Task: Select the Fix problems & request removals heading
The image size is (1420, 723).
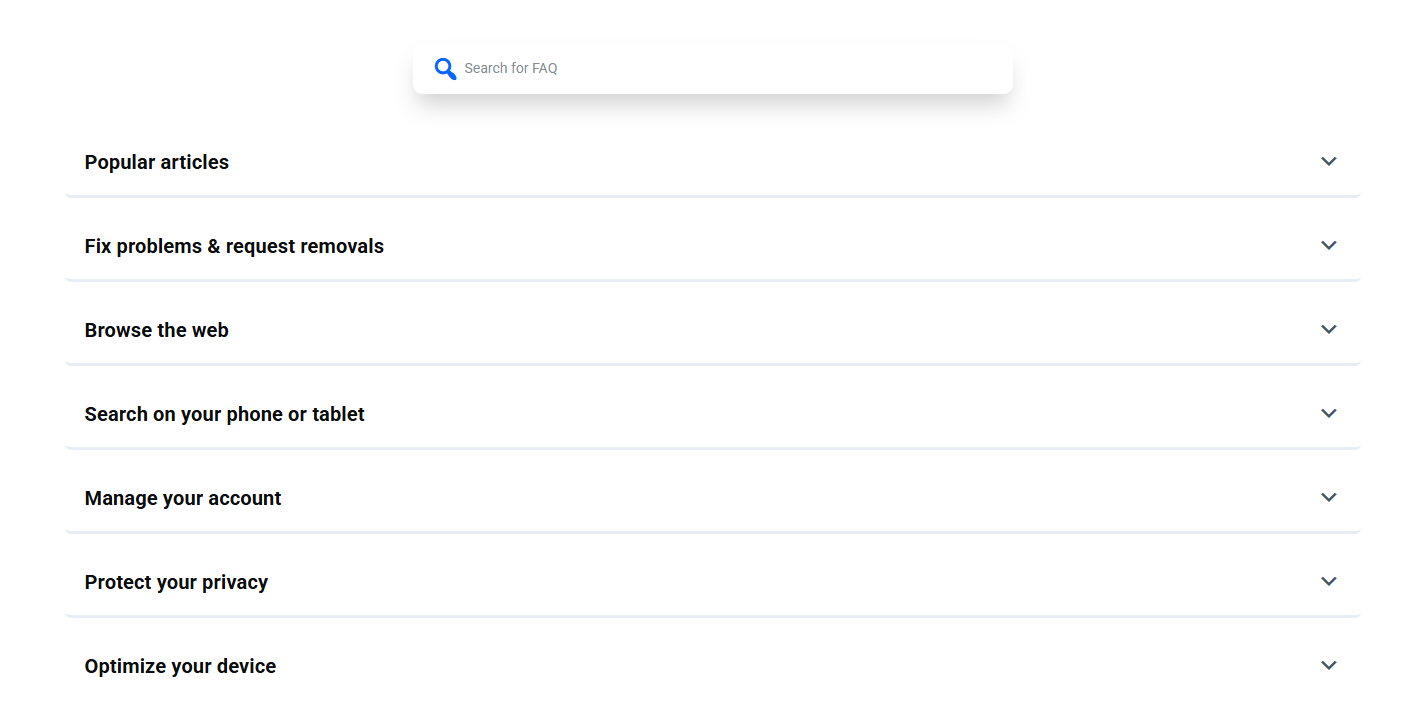Action: [234, 246]
